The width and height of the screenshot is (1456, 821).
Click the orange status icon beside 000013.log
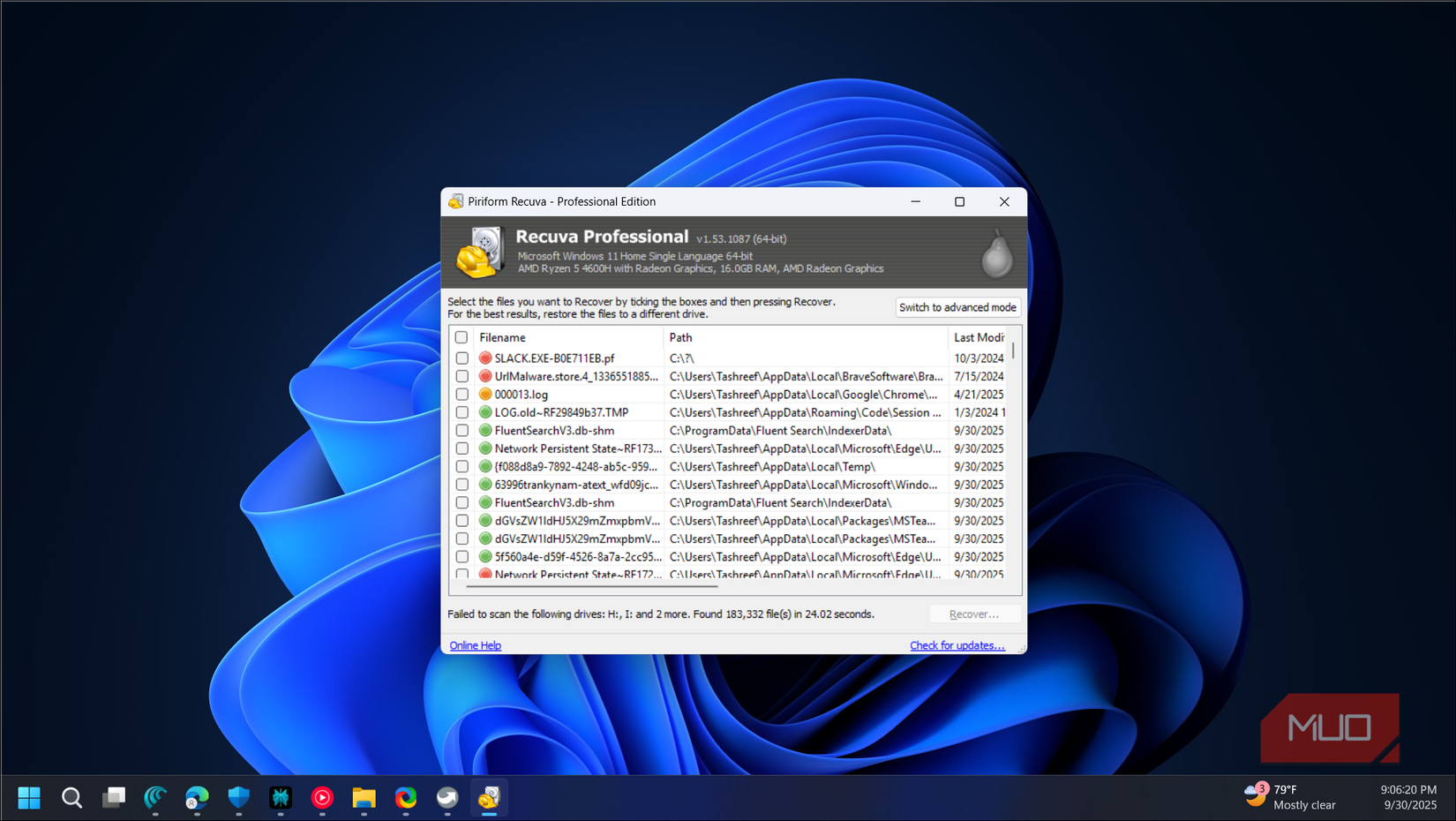(485, 394)
